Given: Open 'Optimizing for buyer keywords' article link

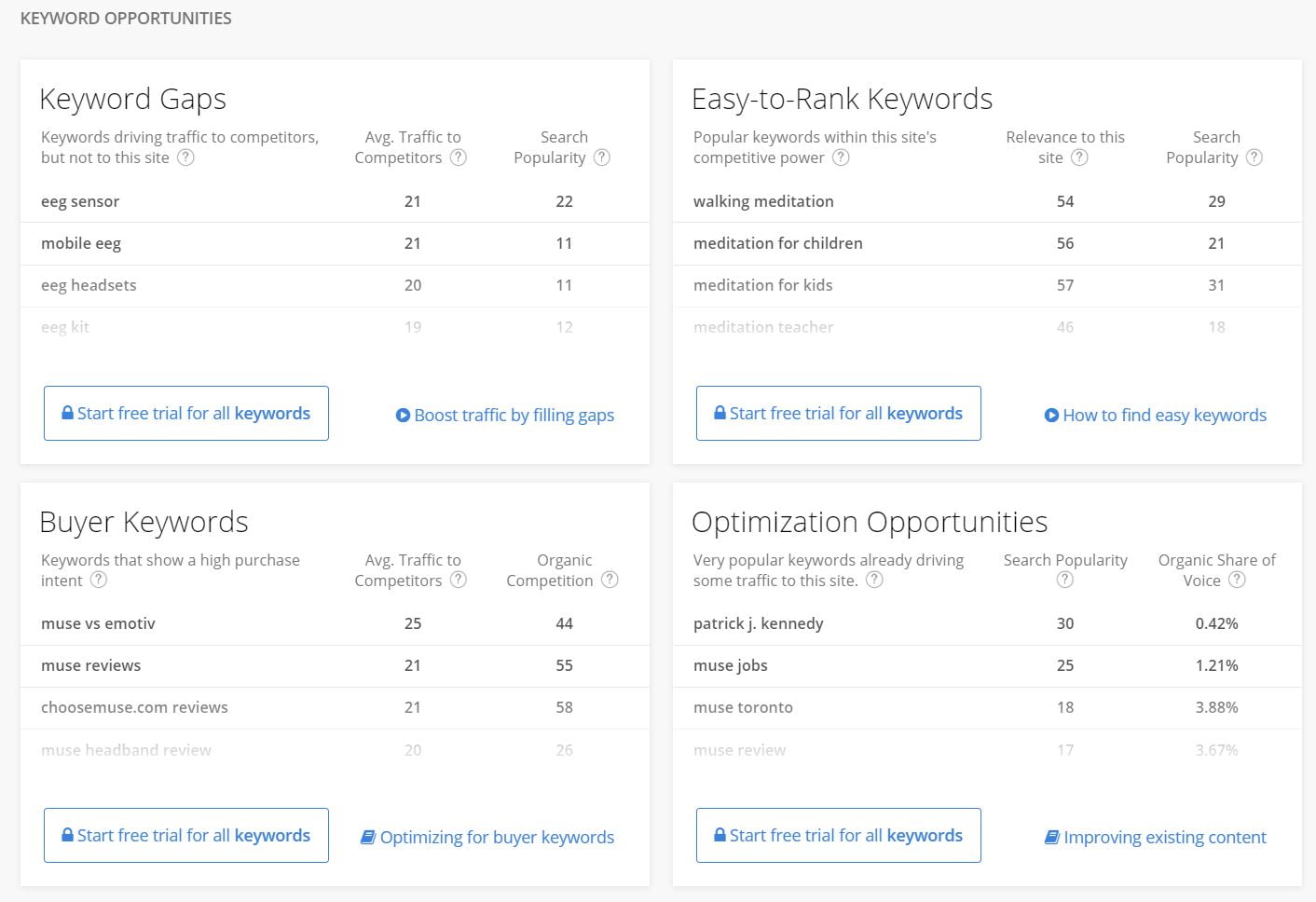Looking at the screenshot, I should tap(487, 837).
